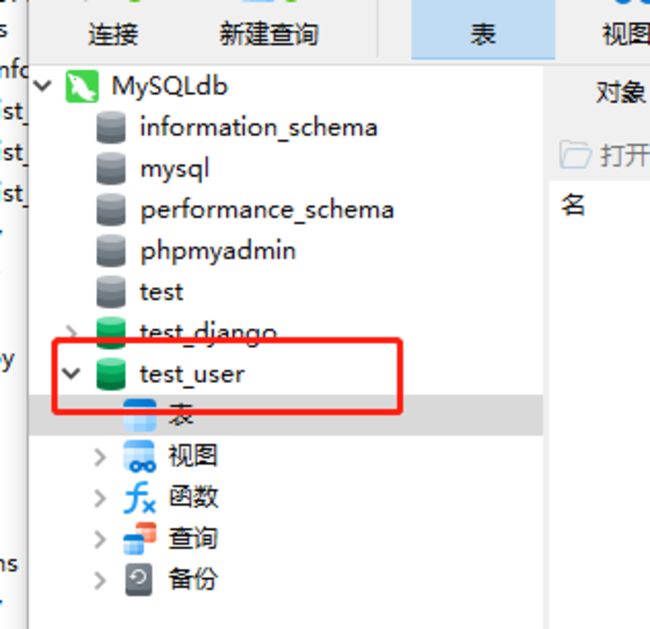
Task: Click the MySQLdb connection icon
Action: coord(82,86)
